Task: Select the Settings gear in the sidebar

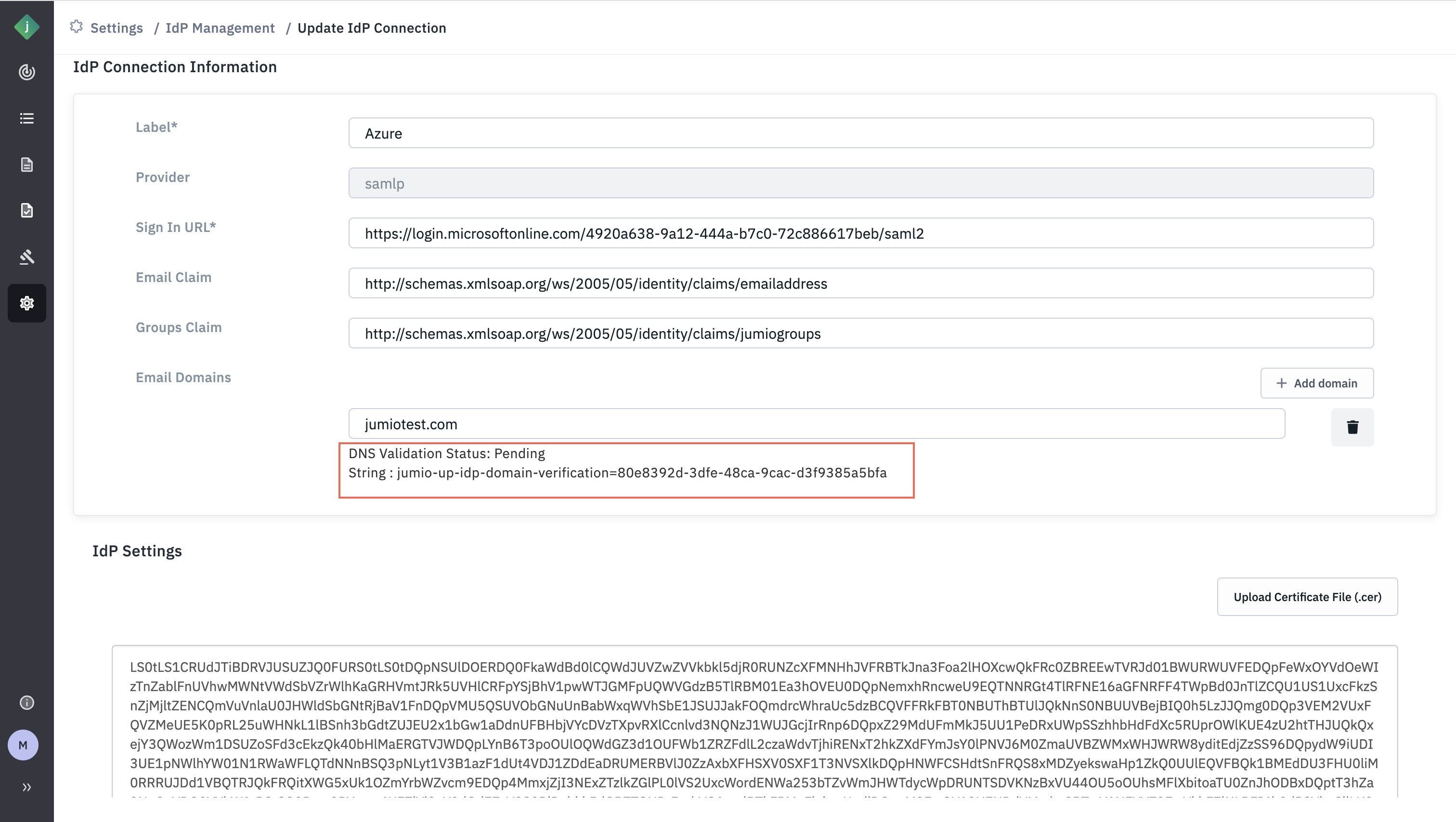Action: 26,303
